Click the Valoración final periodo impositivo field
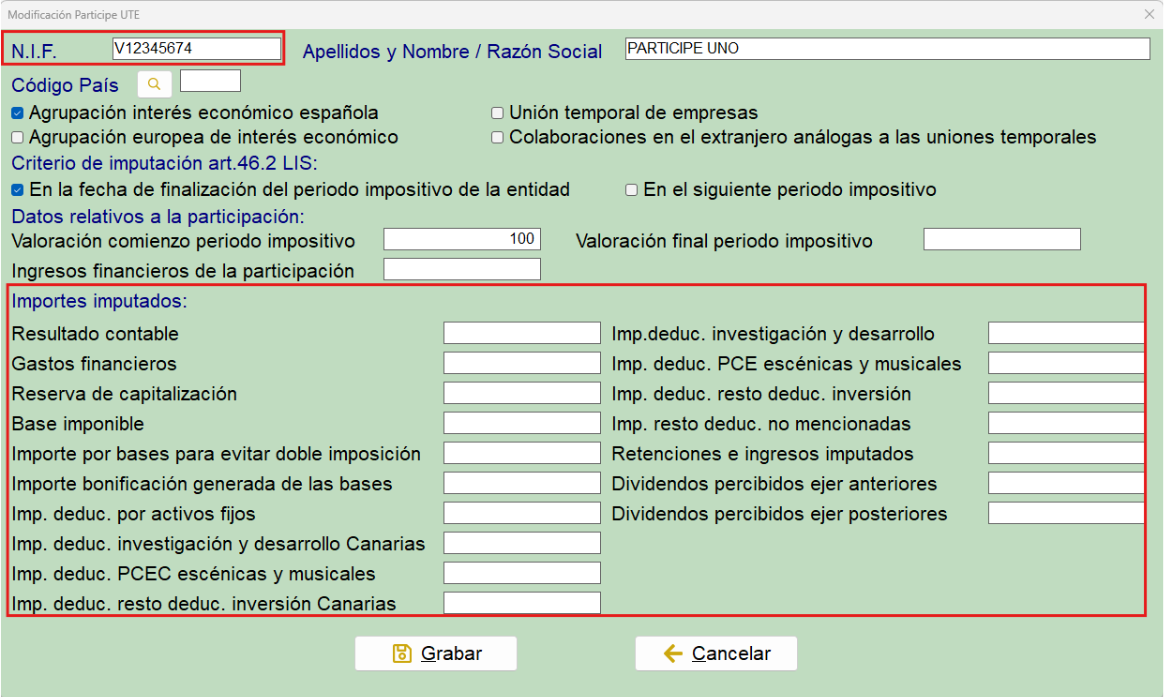 1001,239
